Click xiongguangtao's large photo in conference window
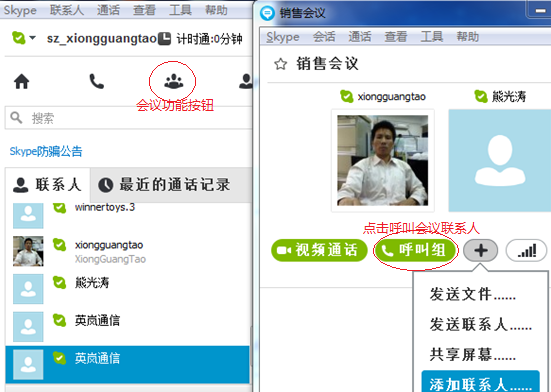Image resolution: width=551 pixels, height=392 pixels. click(x=383, y=161)
